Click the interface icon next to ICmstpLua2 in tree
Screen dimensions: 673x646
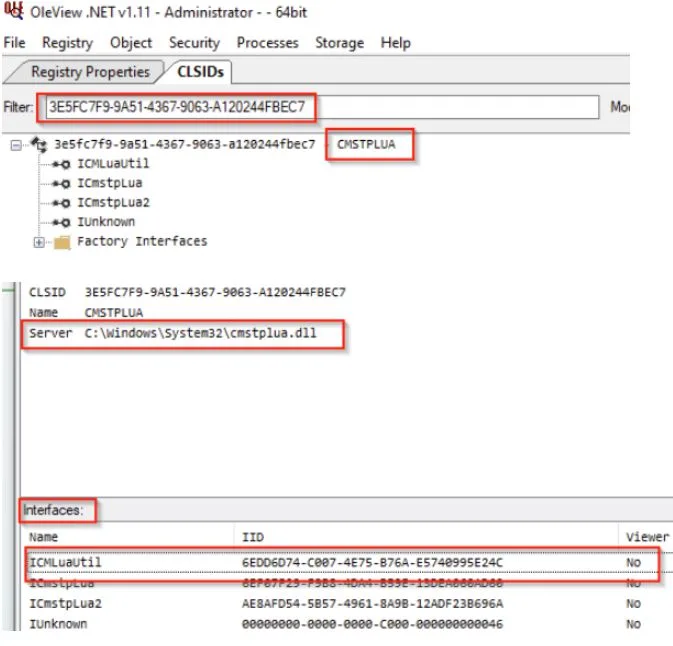tap(61, 203)
